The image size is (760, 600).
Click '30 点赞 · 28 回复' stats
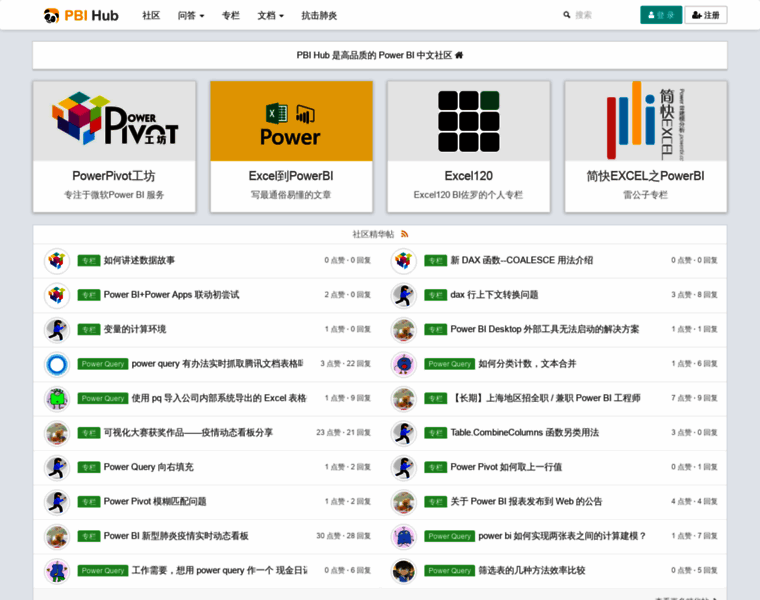point(343,536)
